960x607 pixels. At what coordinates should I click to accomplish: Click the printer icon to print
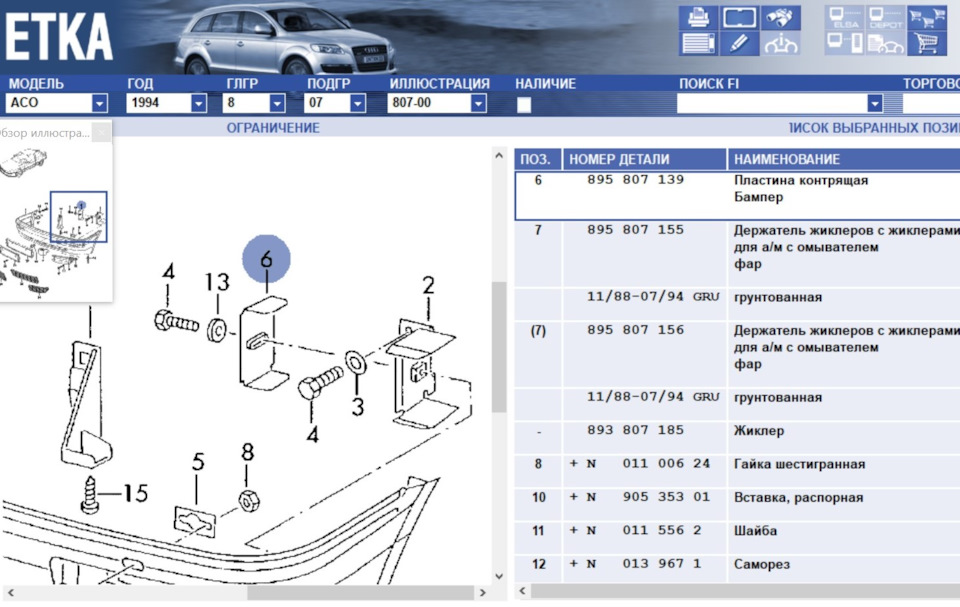698,17
